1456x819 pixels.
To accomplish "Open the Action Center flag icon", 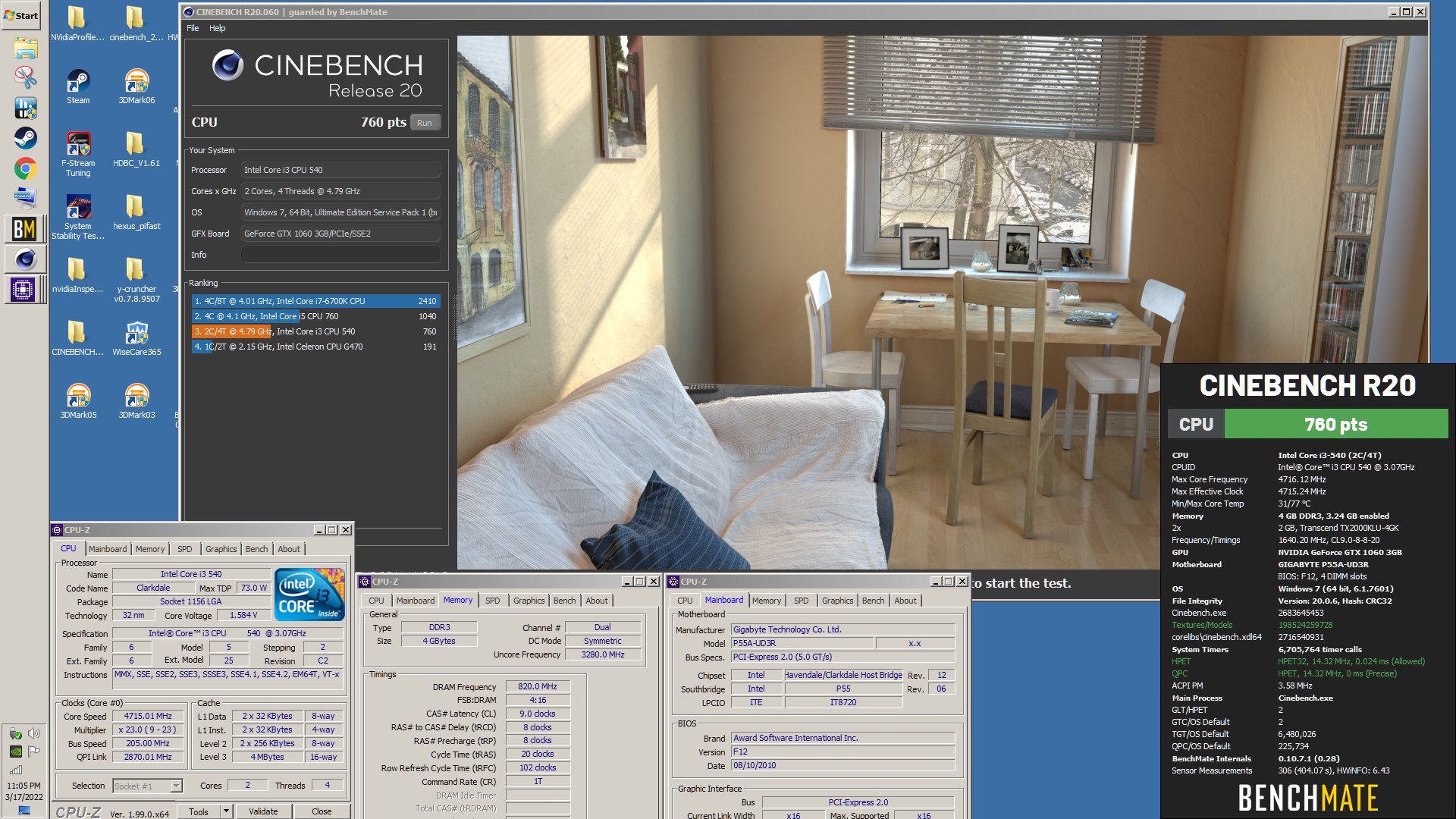I will (x=33, y=752).
